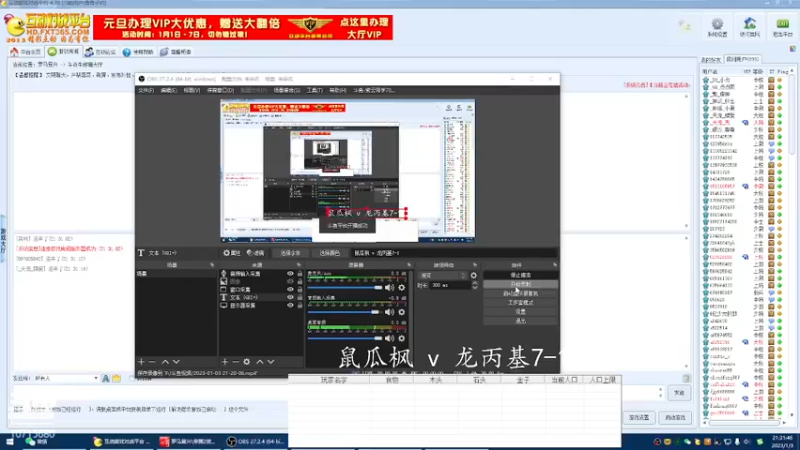Toggle lock of window capture source

click(x=299, y=290)
